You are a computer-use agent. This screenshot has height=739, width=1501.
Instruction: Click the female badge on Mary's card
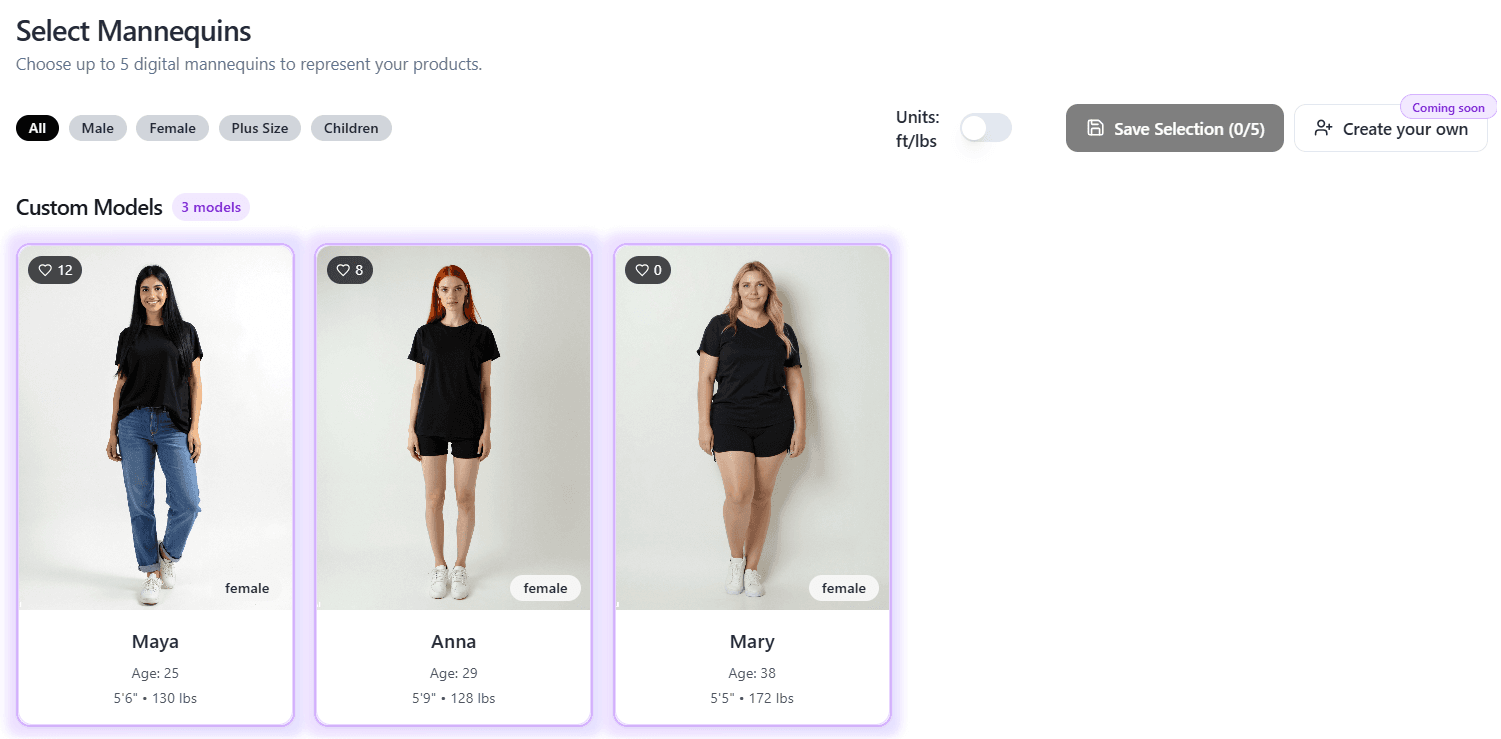pos(844,588)
